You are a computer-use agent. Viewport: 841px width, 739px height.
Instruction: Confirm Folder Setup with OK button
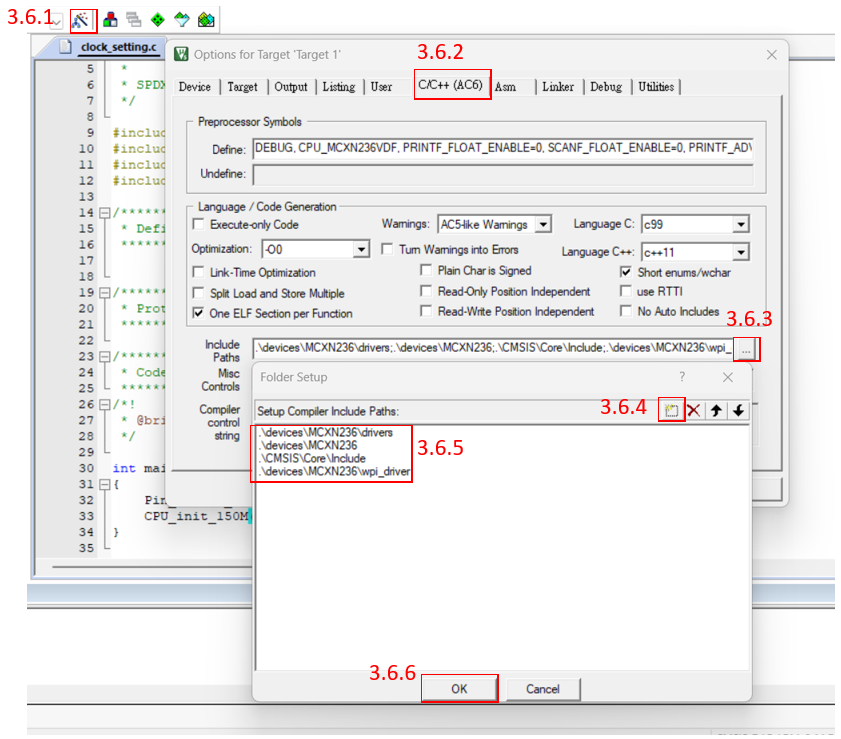pyautogui.click(x=459, y=689)
